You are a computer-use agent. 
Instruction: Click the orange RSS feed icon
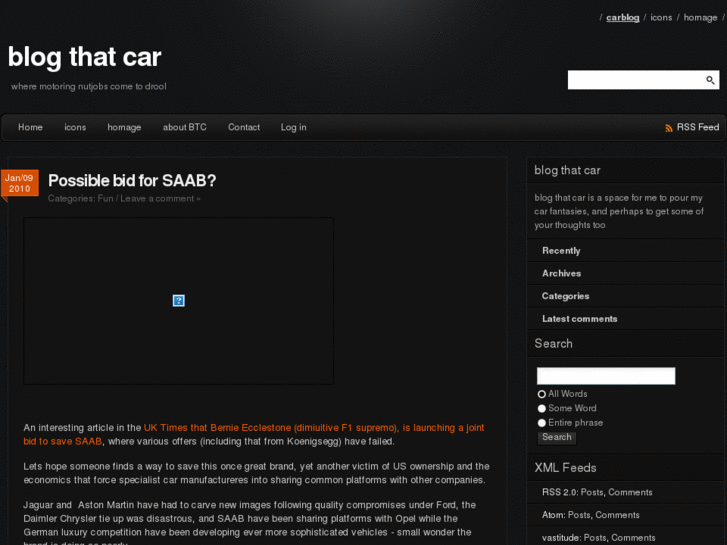[669, 128]
